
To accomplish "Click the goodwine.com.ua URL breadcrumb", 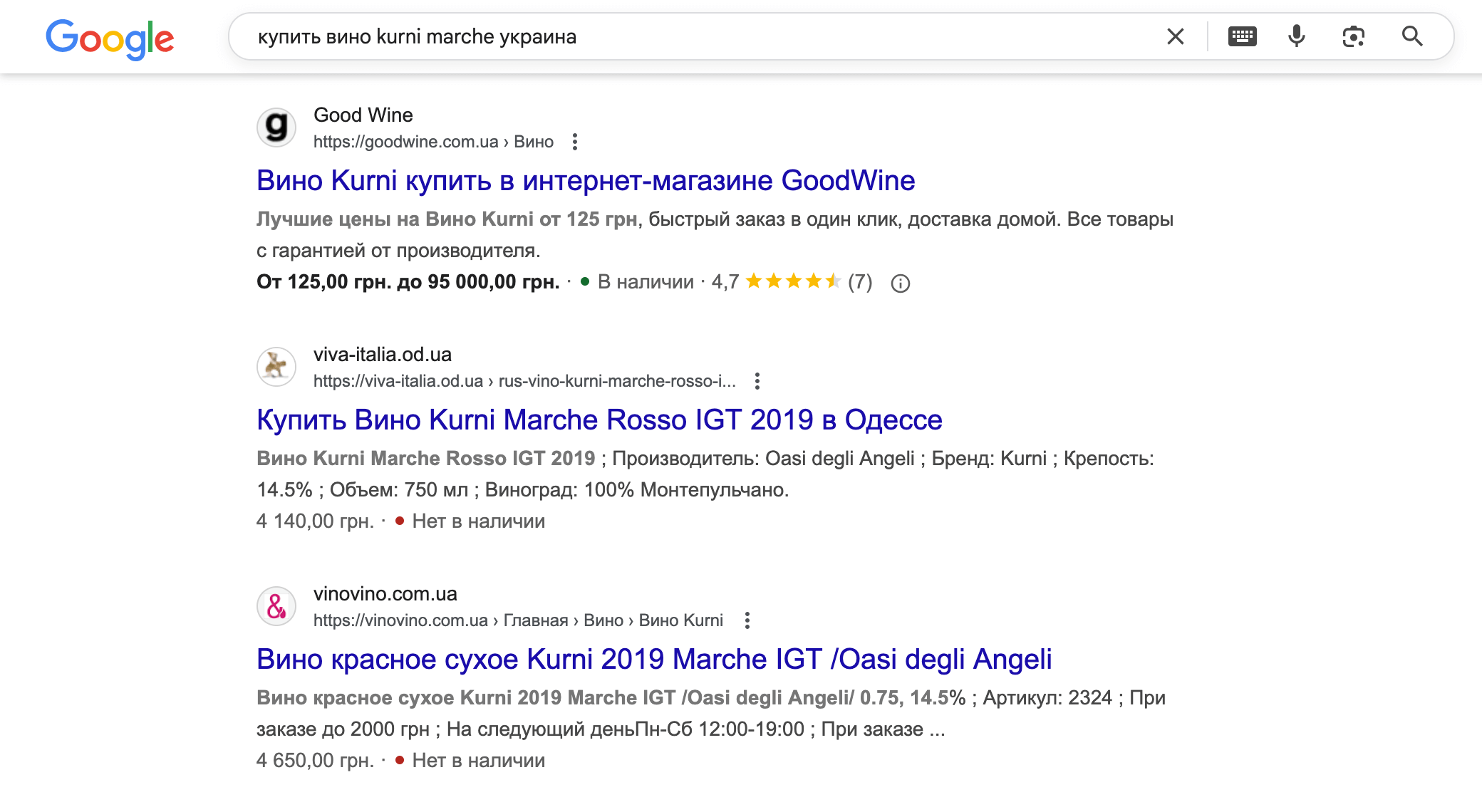I will (433, 142).
